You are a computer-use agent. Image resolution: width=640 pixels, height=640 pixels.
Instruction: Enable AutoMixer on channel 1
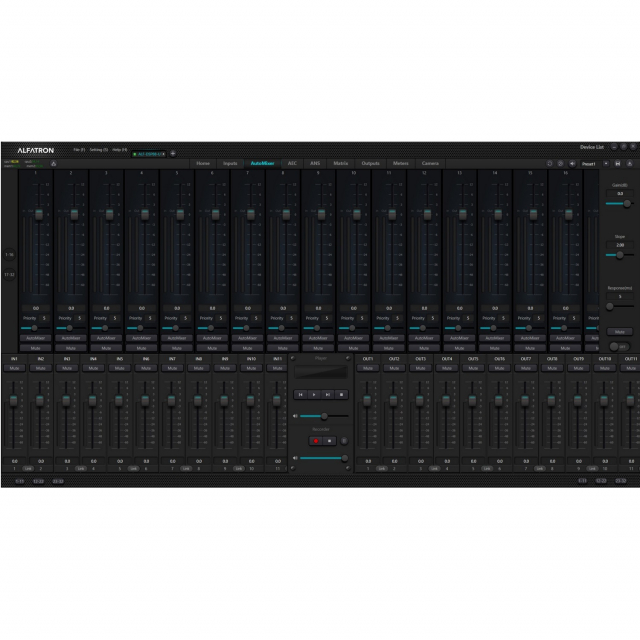[x=35, y=338]
